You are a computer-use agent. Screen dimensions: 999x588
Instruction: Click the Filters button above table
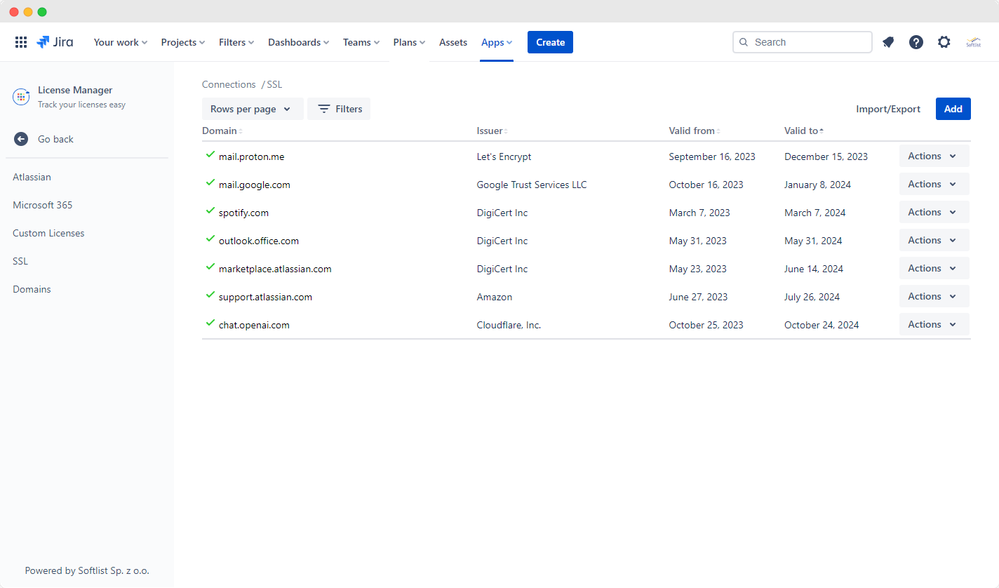click(339, 109)
